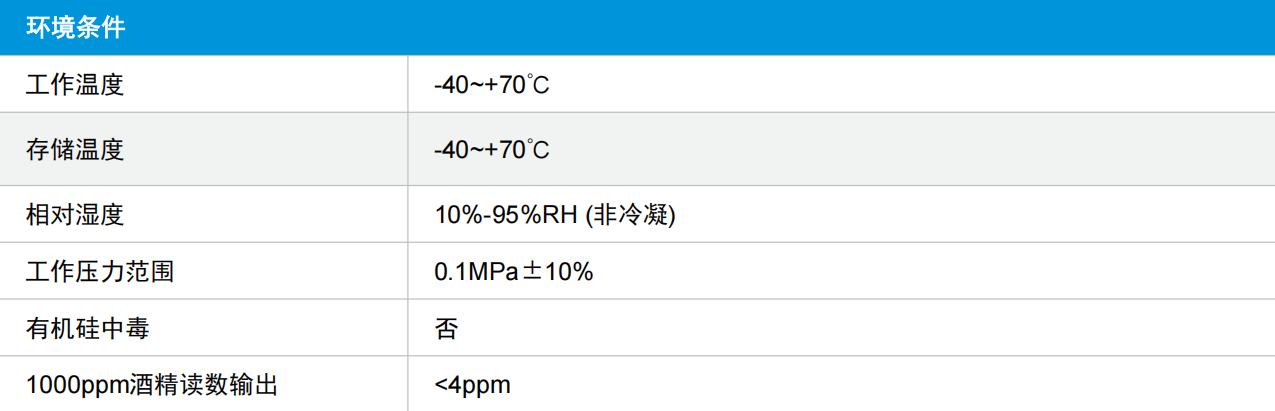1275x411 pixels.
Task: Click the 环境条件 header title
Action: pyautogui.click(x=76, y=27)
